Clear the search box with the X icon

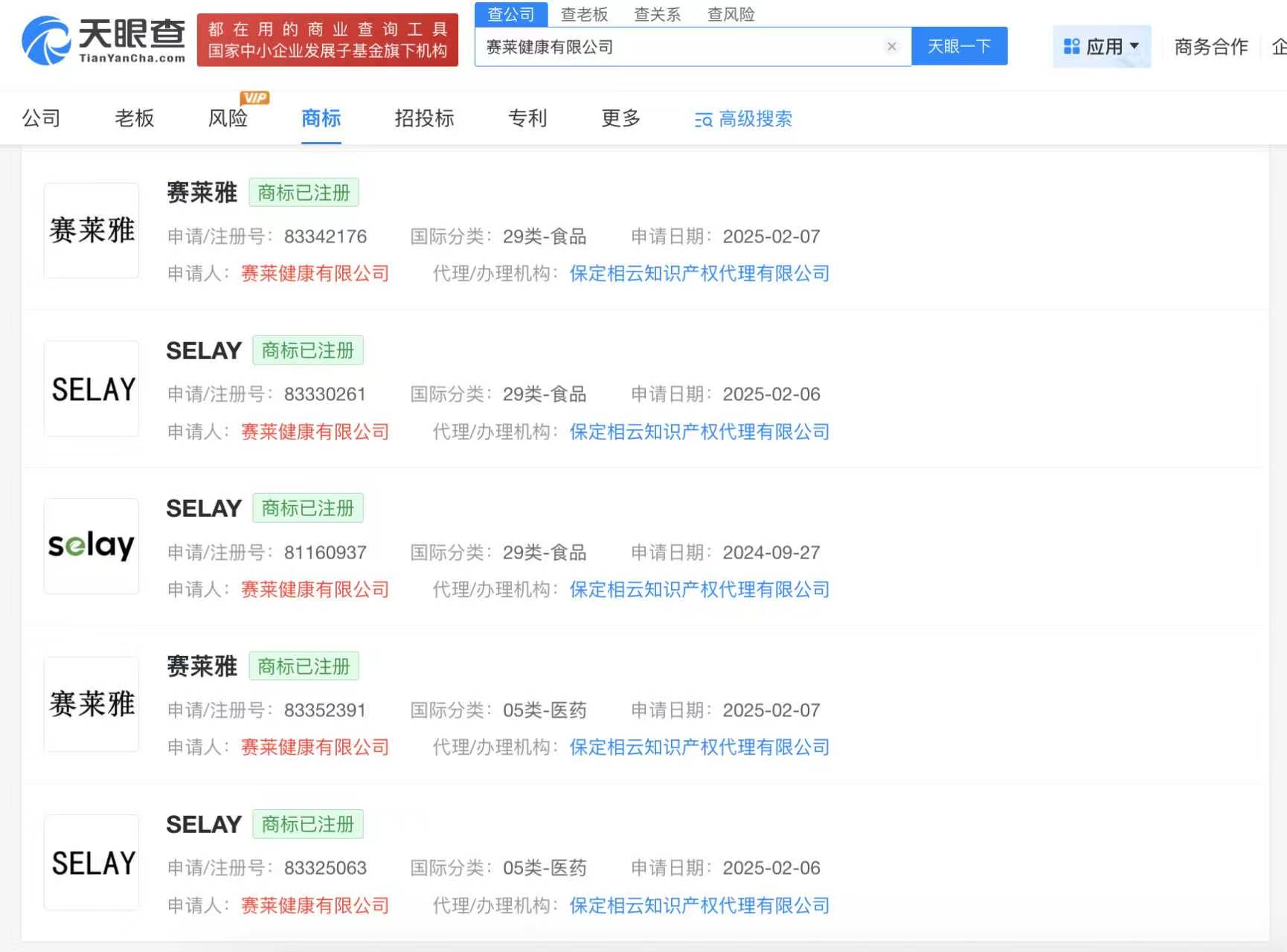891,46
